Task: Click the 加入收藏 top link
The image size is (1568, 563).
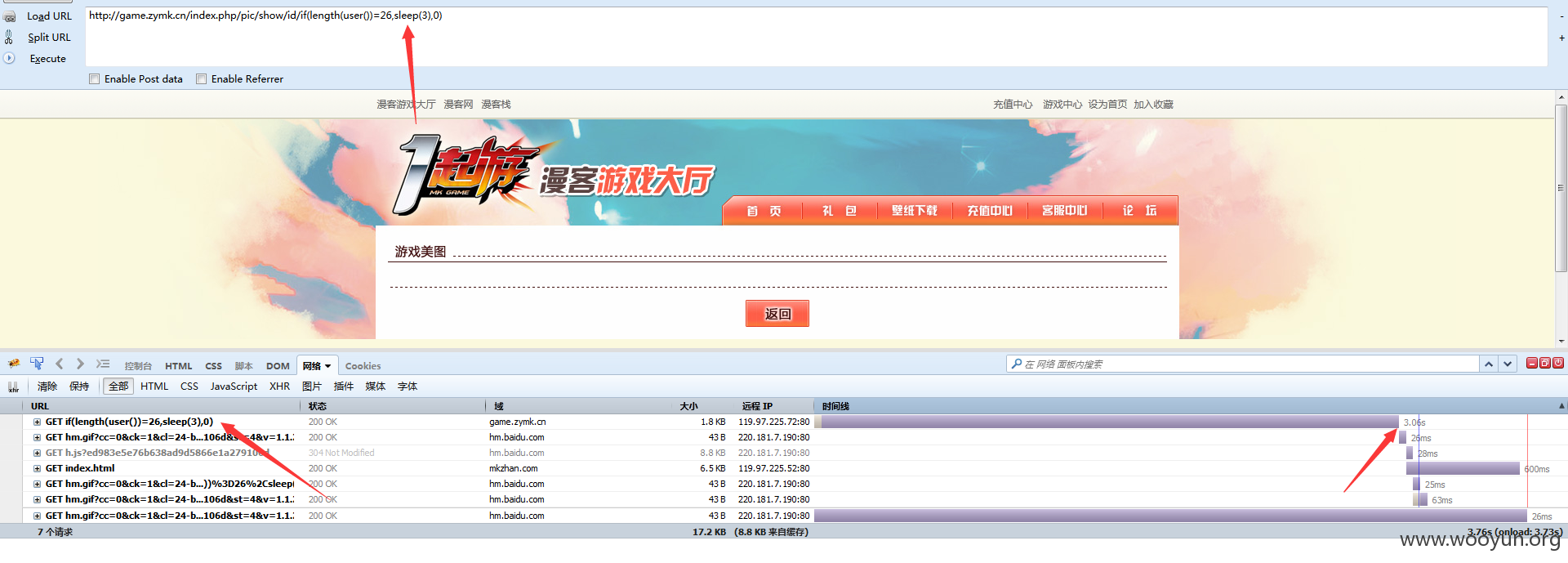Action: click(x=1153, y=105)
